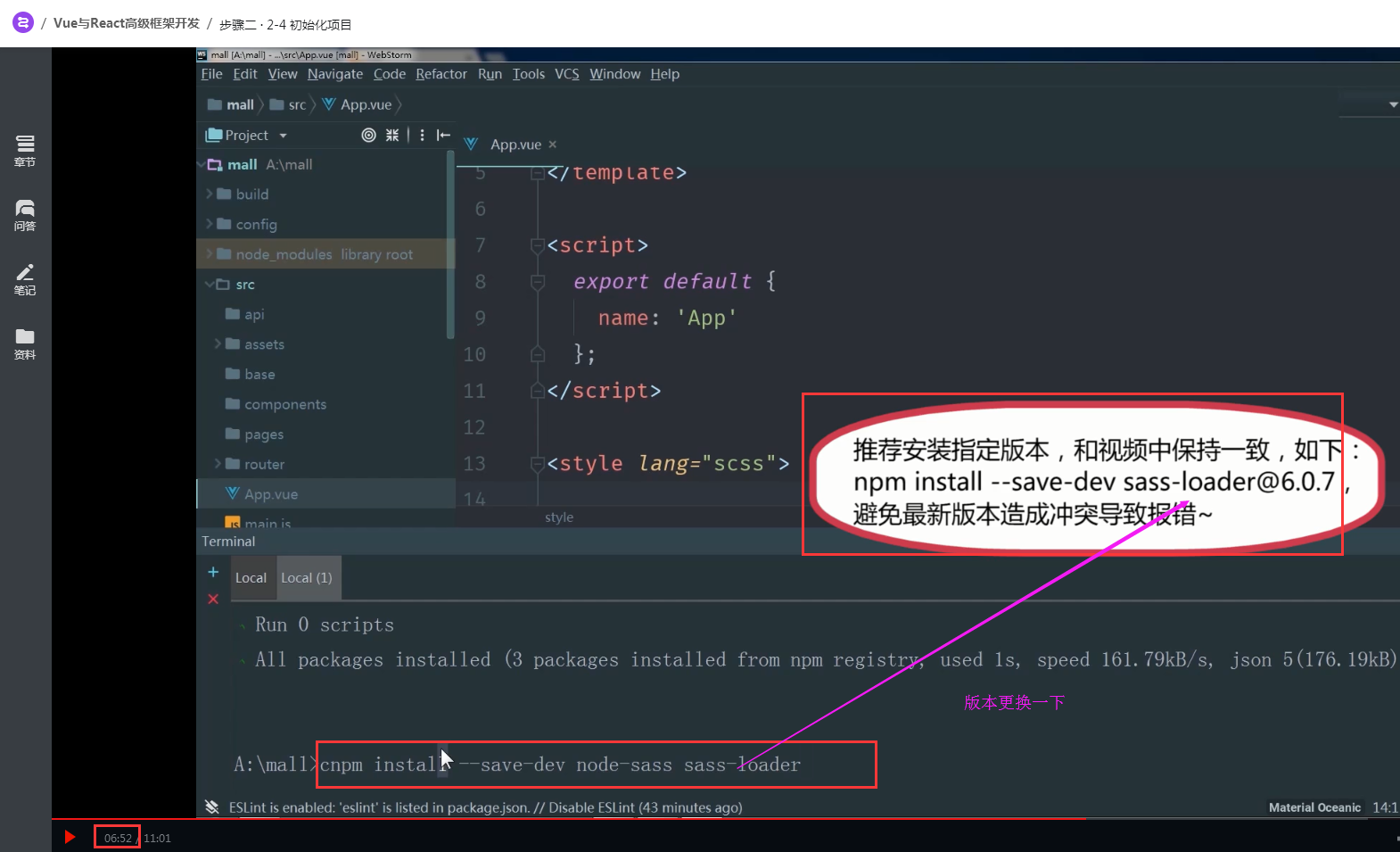Image resolution: width=1400 pixels, height=852 pixels.
Task: Click the collapse all icon in Project panel
Action: [x=392, y=135]
